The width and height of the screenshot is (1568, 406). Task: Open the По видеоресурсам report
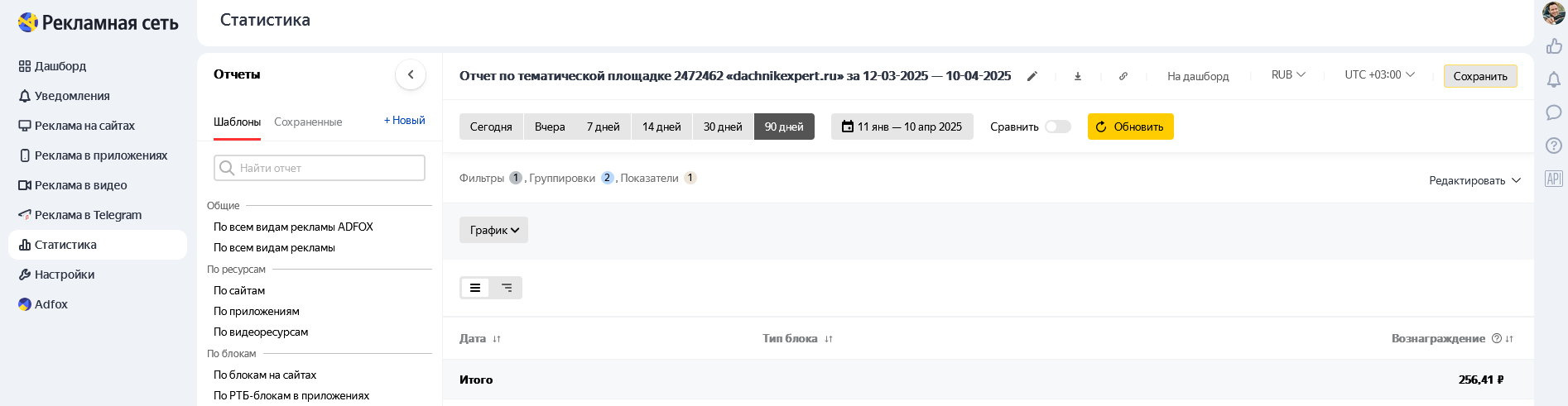click(x=261, y=332)
